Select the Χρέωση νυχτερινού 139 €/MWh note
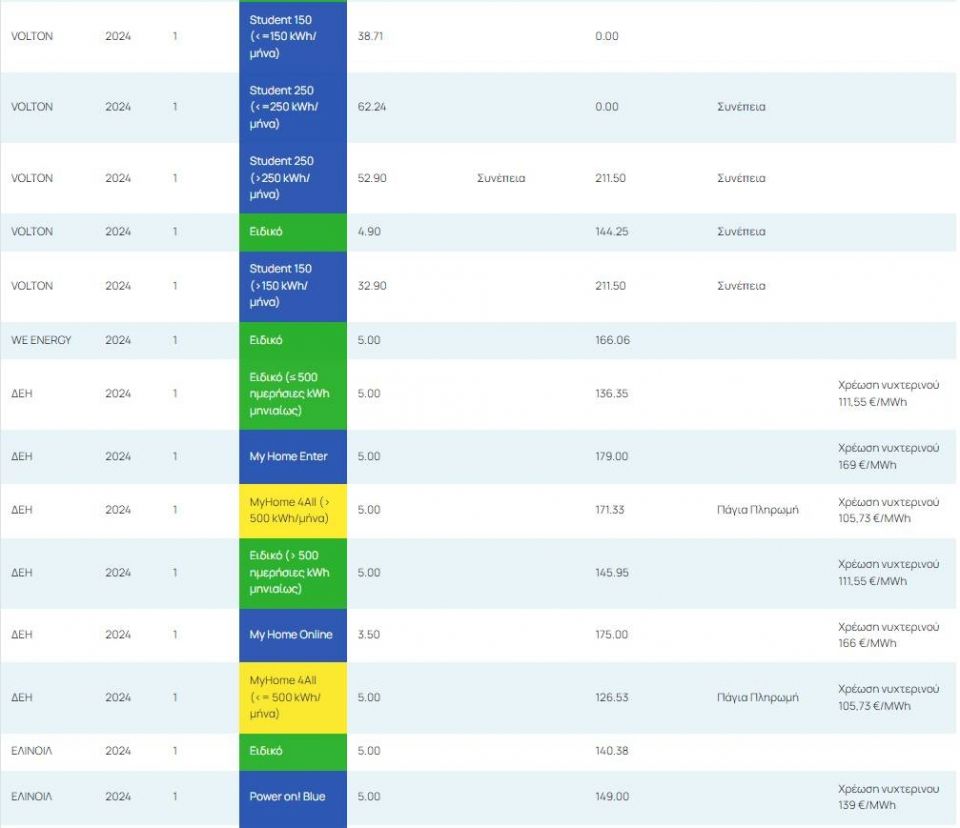Image resolution: width=960 pixels, height=828 pixels. click(x=888, y=797)
